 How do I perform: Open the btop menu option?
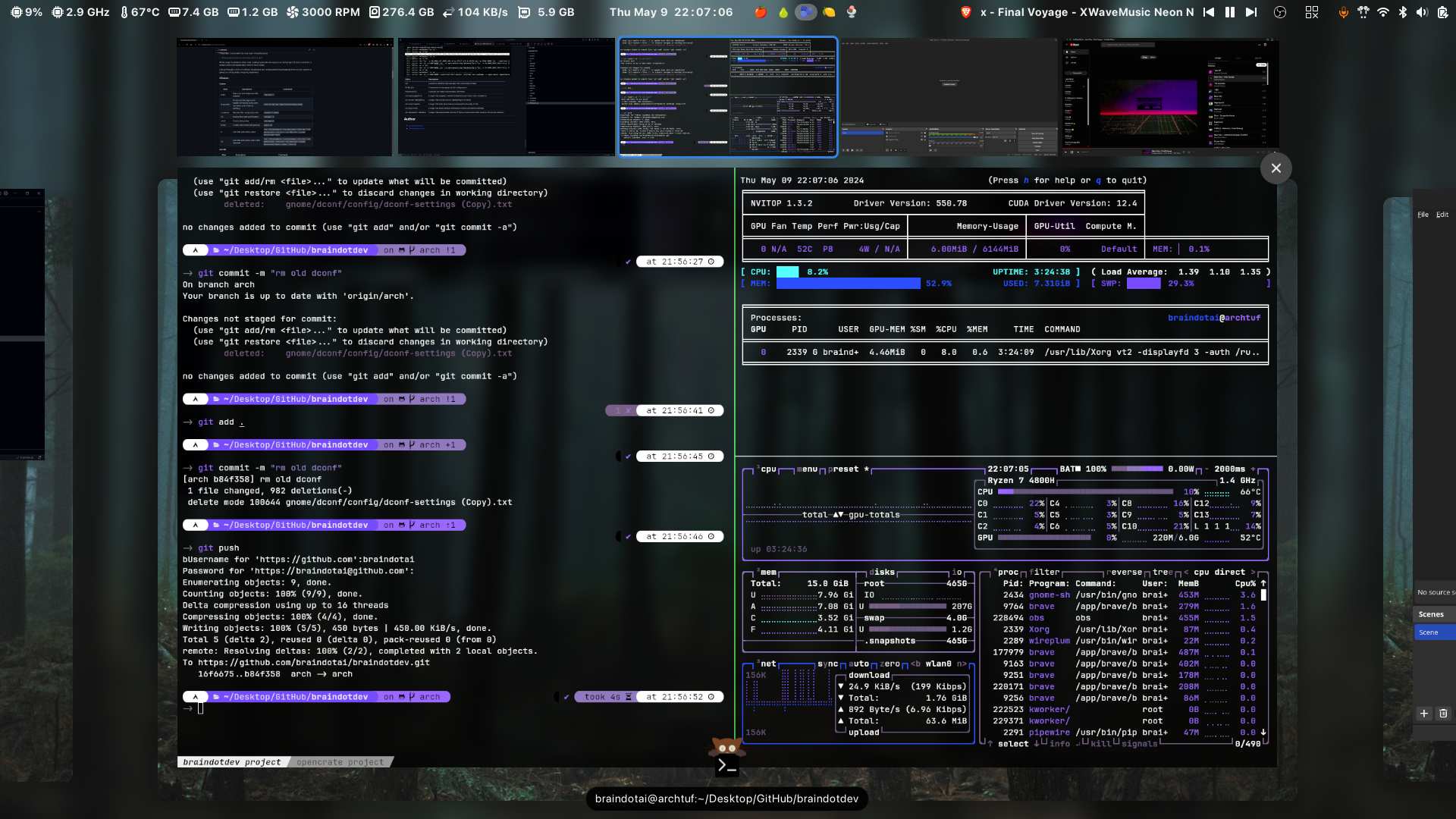click(x=808, y=469)
